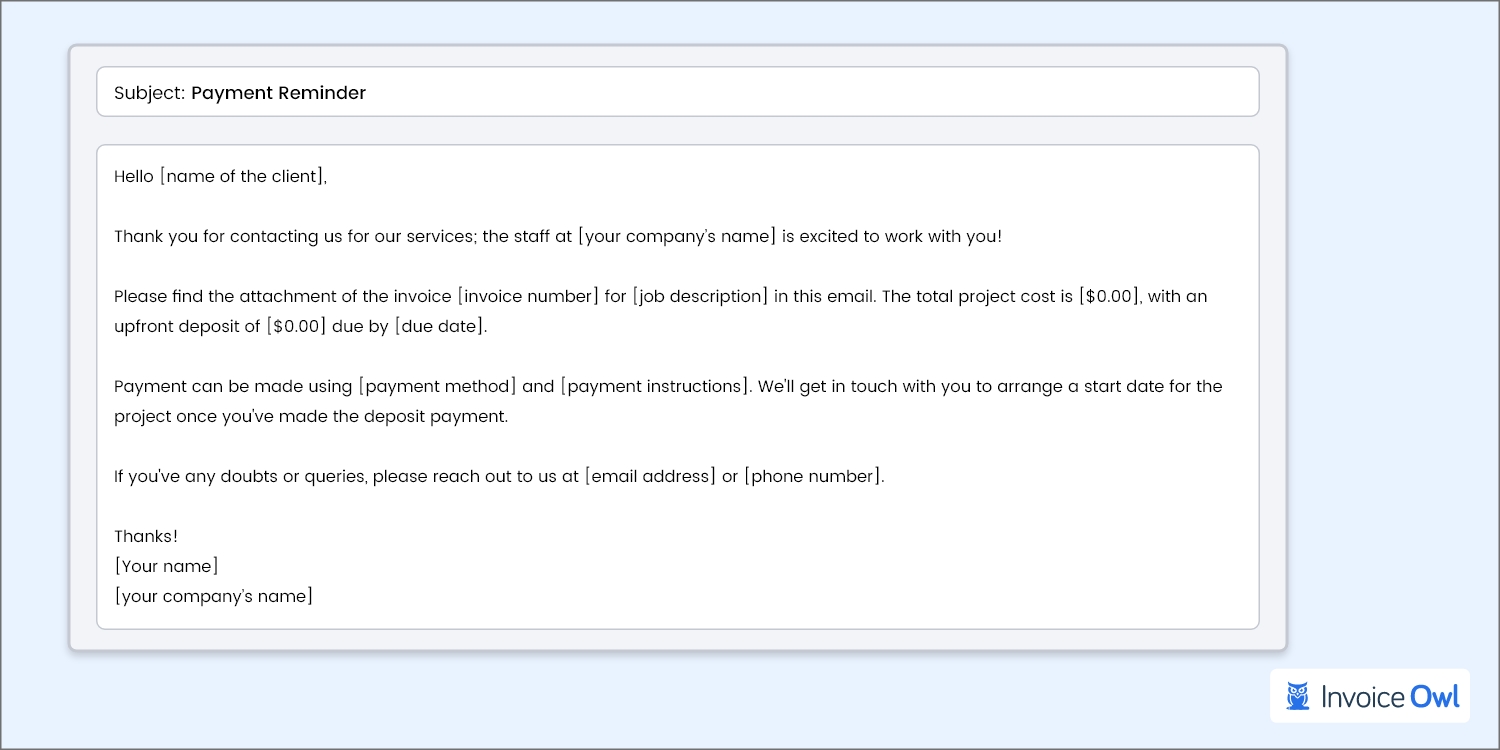The height and width of the screenshot is (750, 1500).
Task: Click the [phone number] placeholder
Action: point(813,477)
